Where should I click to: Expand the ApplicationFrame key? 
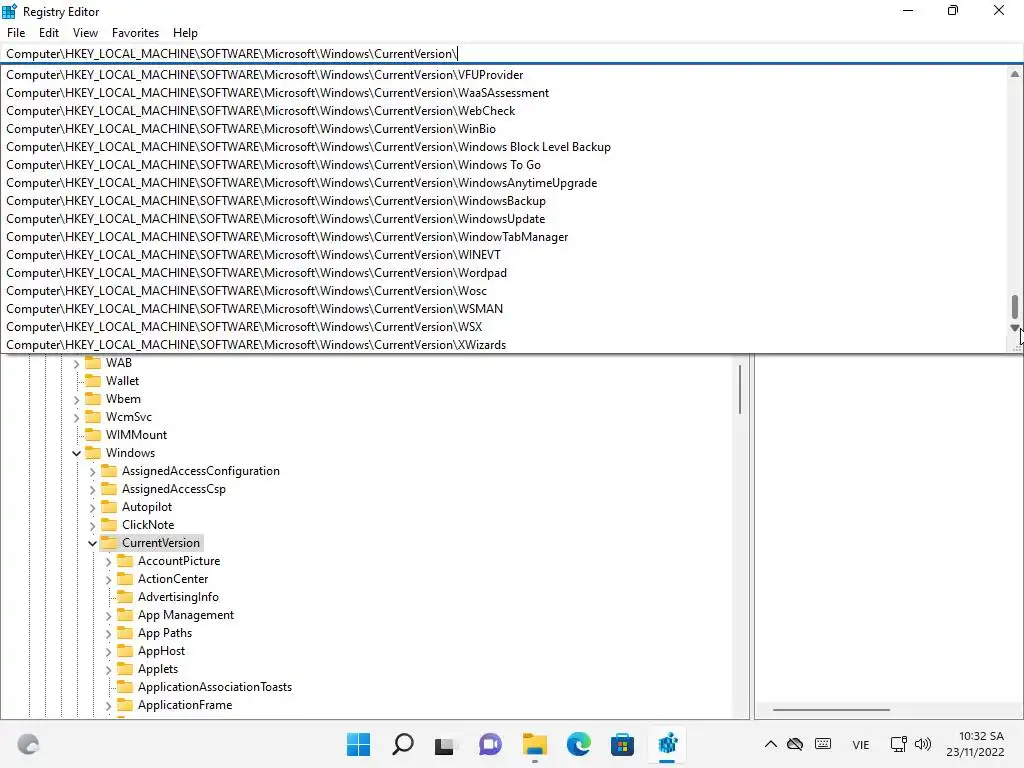click(x=108, y=705)
